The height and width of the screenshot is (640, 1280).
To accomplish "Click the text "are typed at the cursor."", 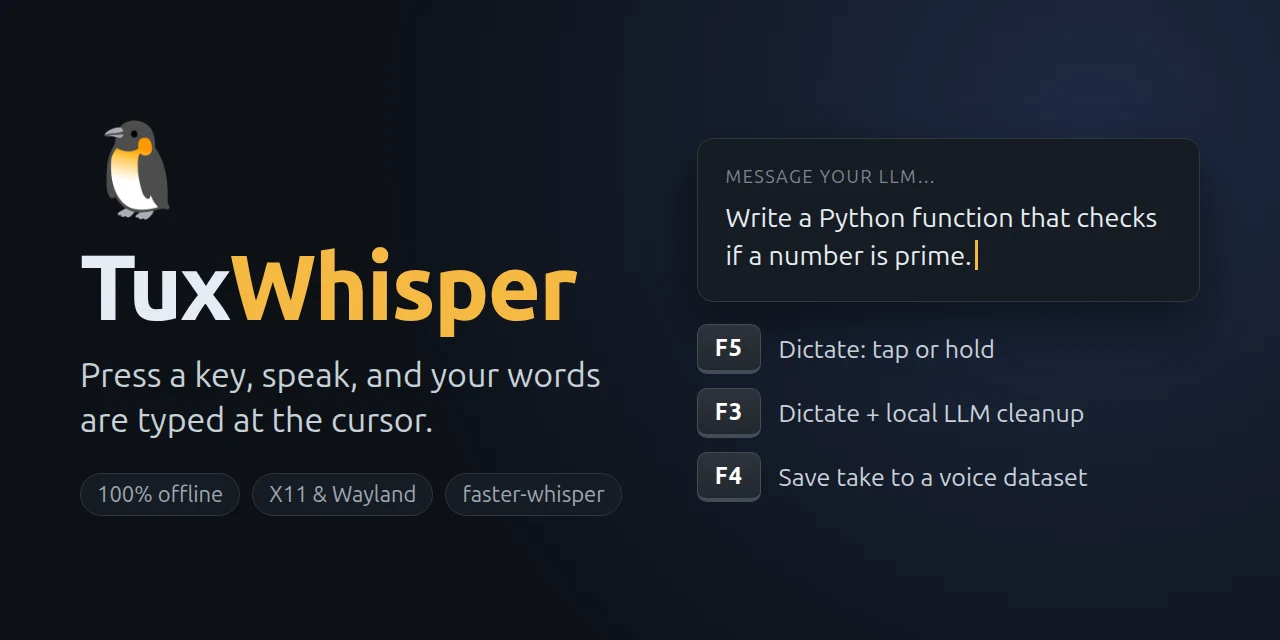I will coord(256,421).
